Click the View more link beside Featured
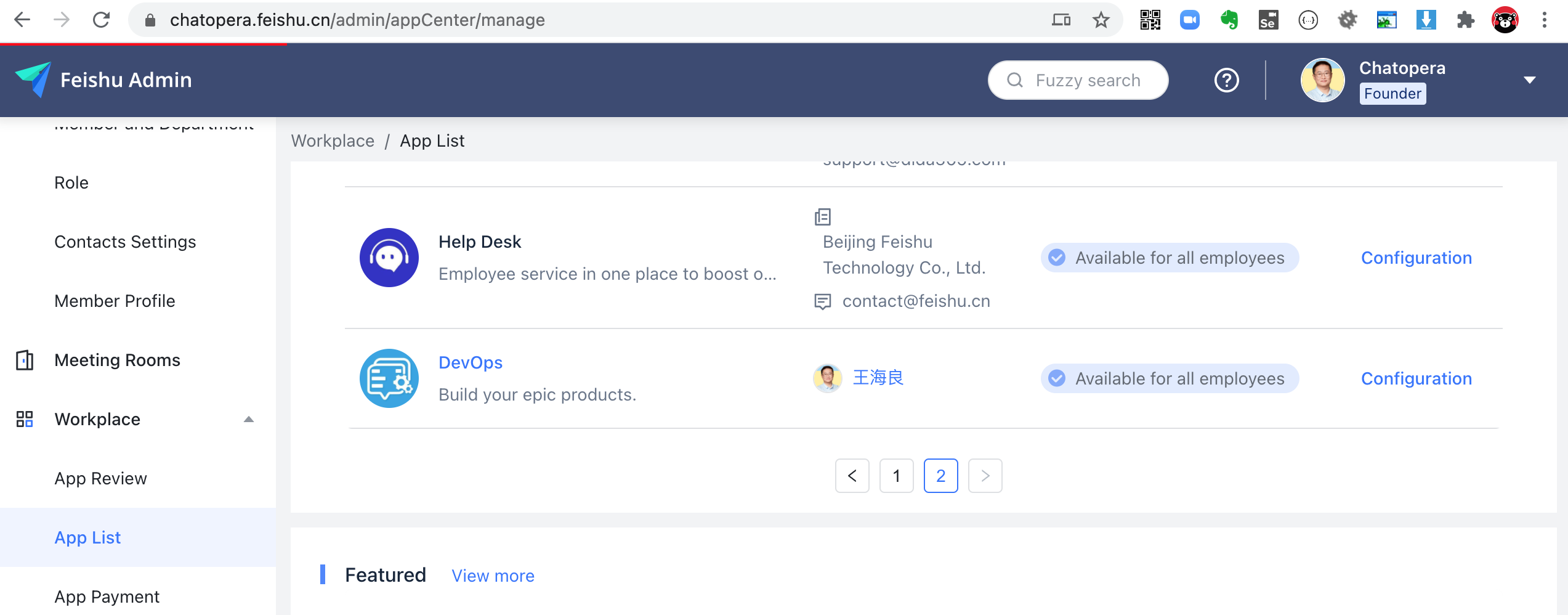This screenshot has height=615, width=1568. [493, 575]
